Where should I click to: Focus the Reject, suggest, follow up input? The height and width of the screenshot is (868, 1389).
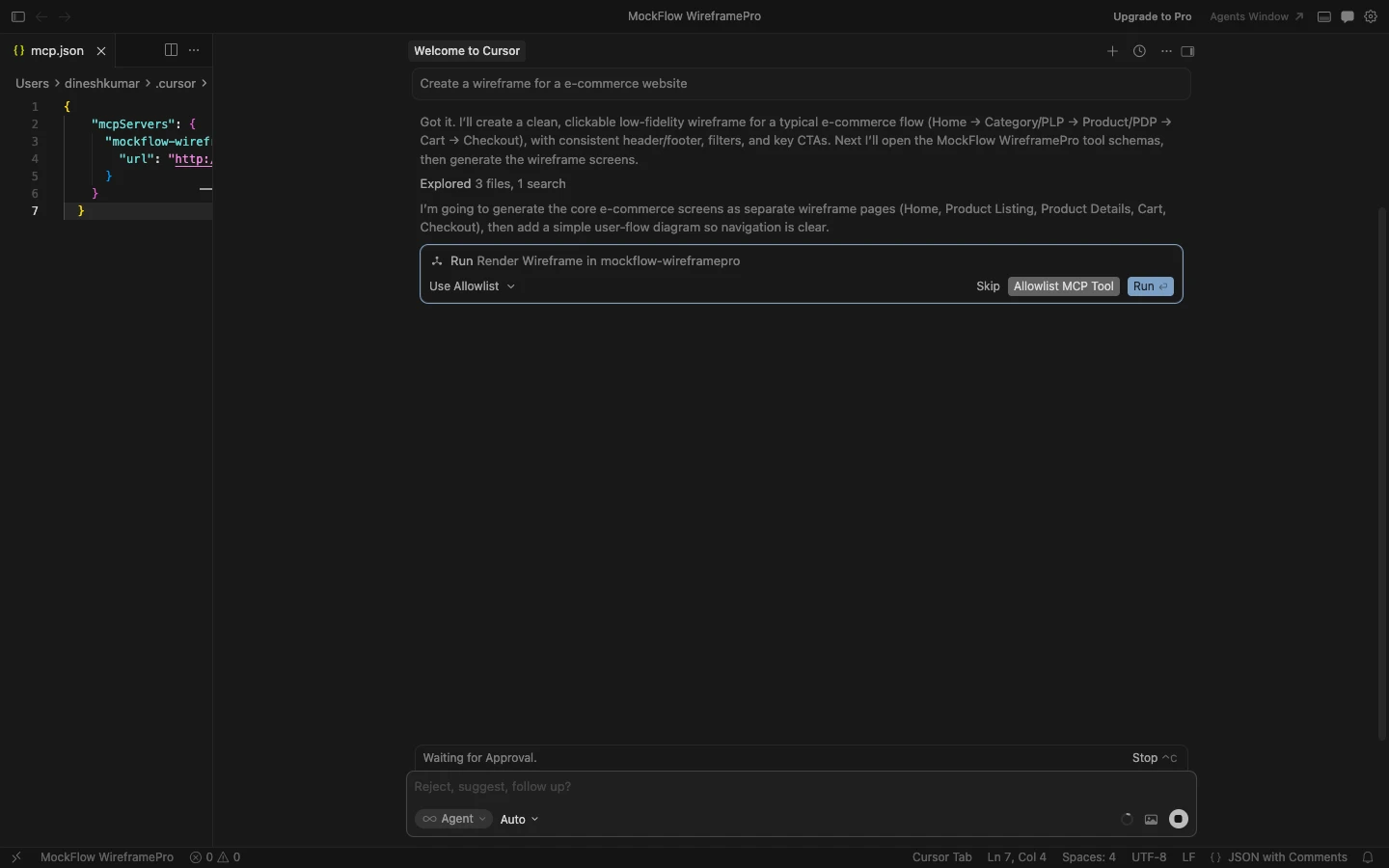[801, 787]
